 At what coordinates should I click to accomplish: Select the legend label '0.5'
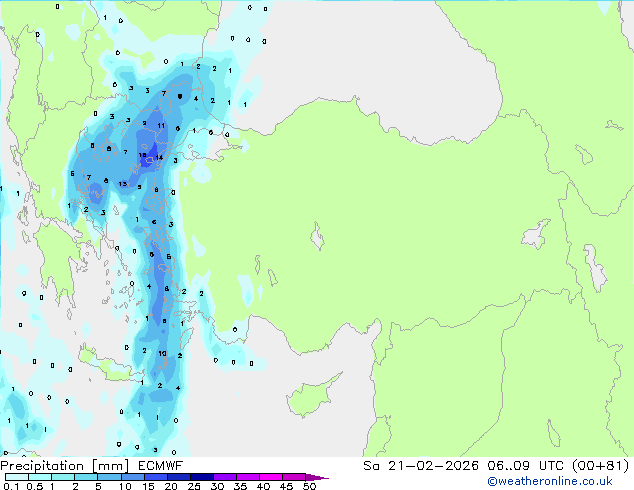coord(34,486)
